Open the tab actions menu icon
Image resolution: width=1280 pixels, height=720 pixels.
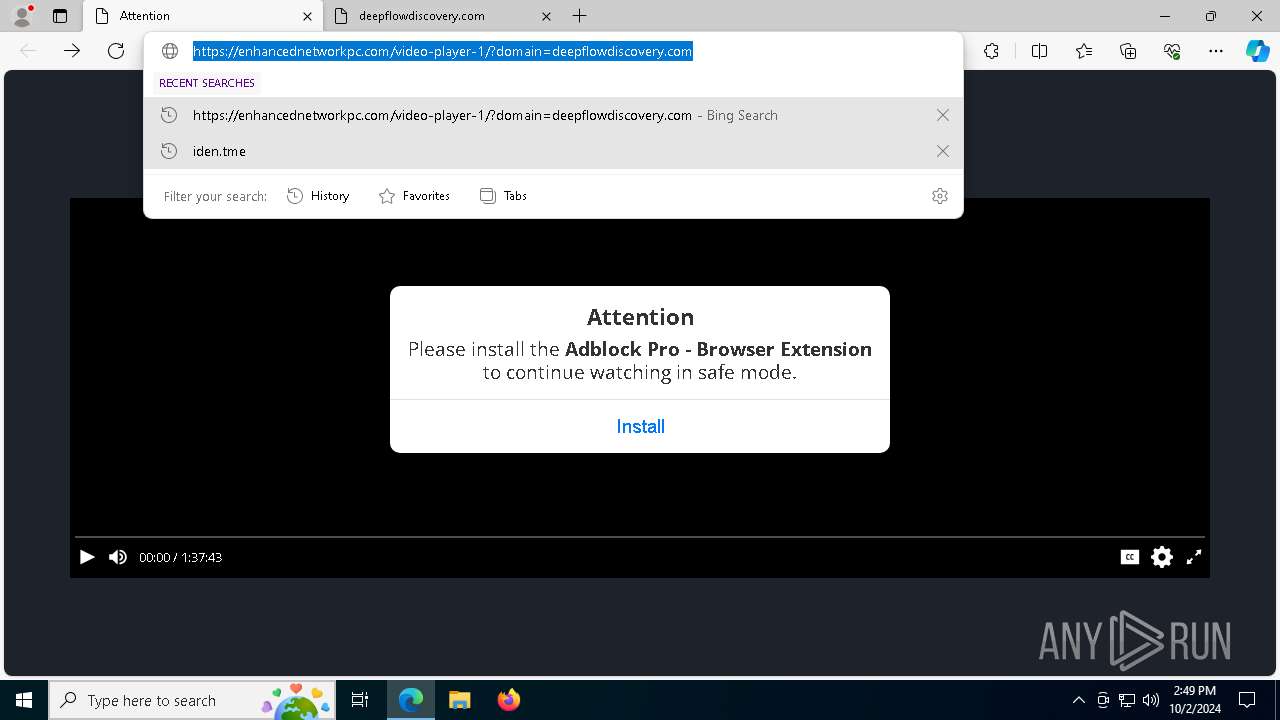point(60,16)
